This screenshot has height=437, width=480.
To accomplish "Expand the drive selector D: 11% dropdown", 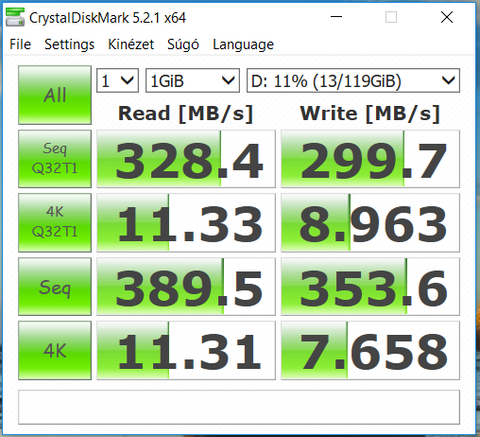I will [353, 81].
